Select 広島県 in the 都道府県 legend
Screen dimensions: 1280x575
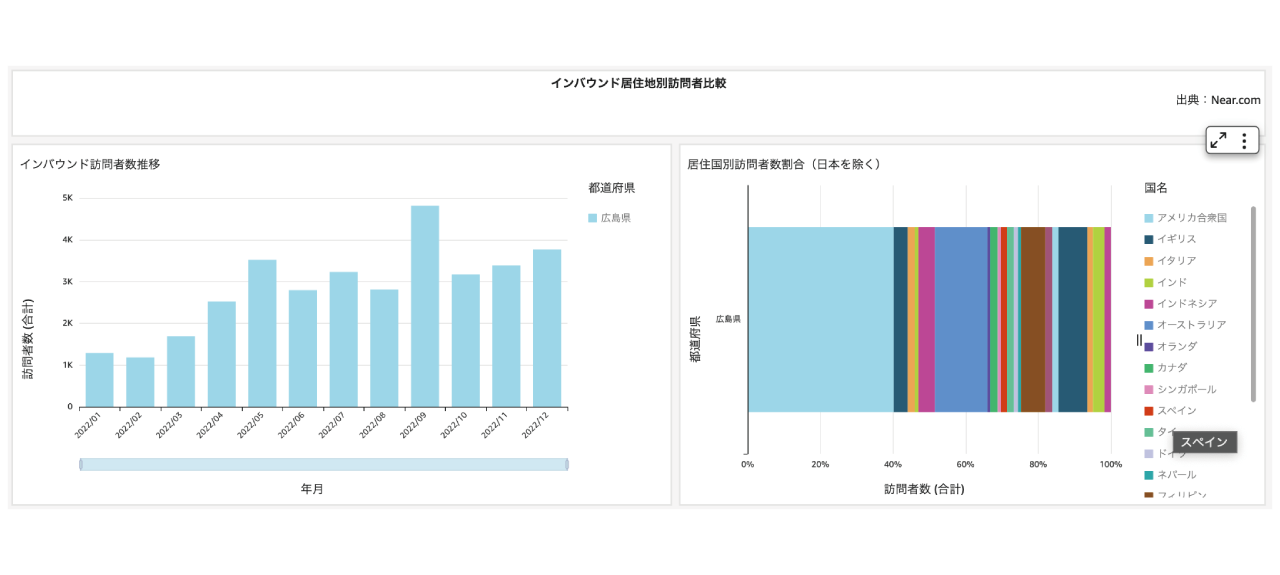tap(614, 218)
